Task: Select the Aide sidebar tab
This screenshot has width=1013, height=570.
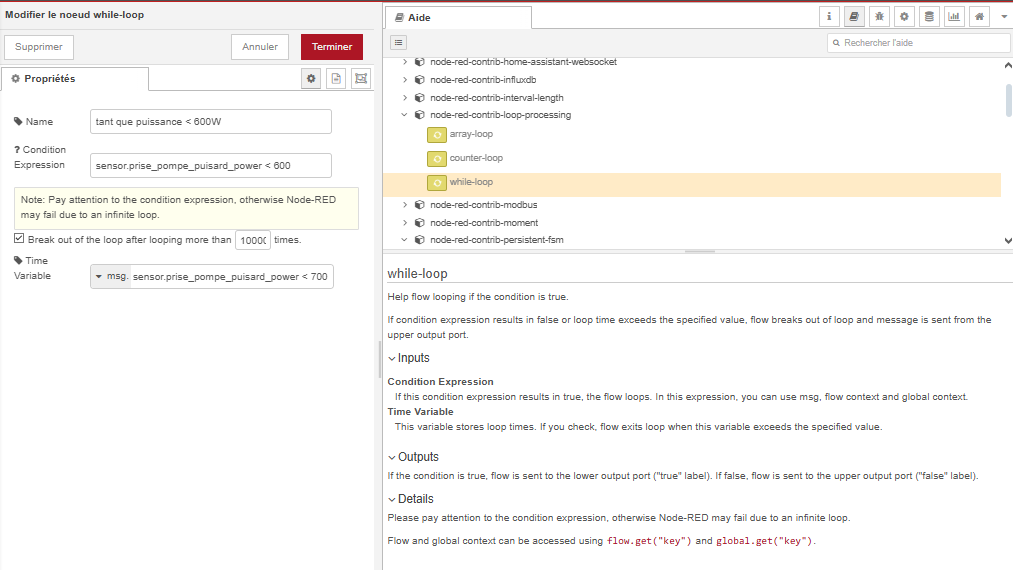Action: click(x=458, y=18)
